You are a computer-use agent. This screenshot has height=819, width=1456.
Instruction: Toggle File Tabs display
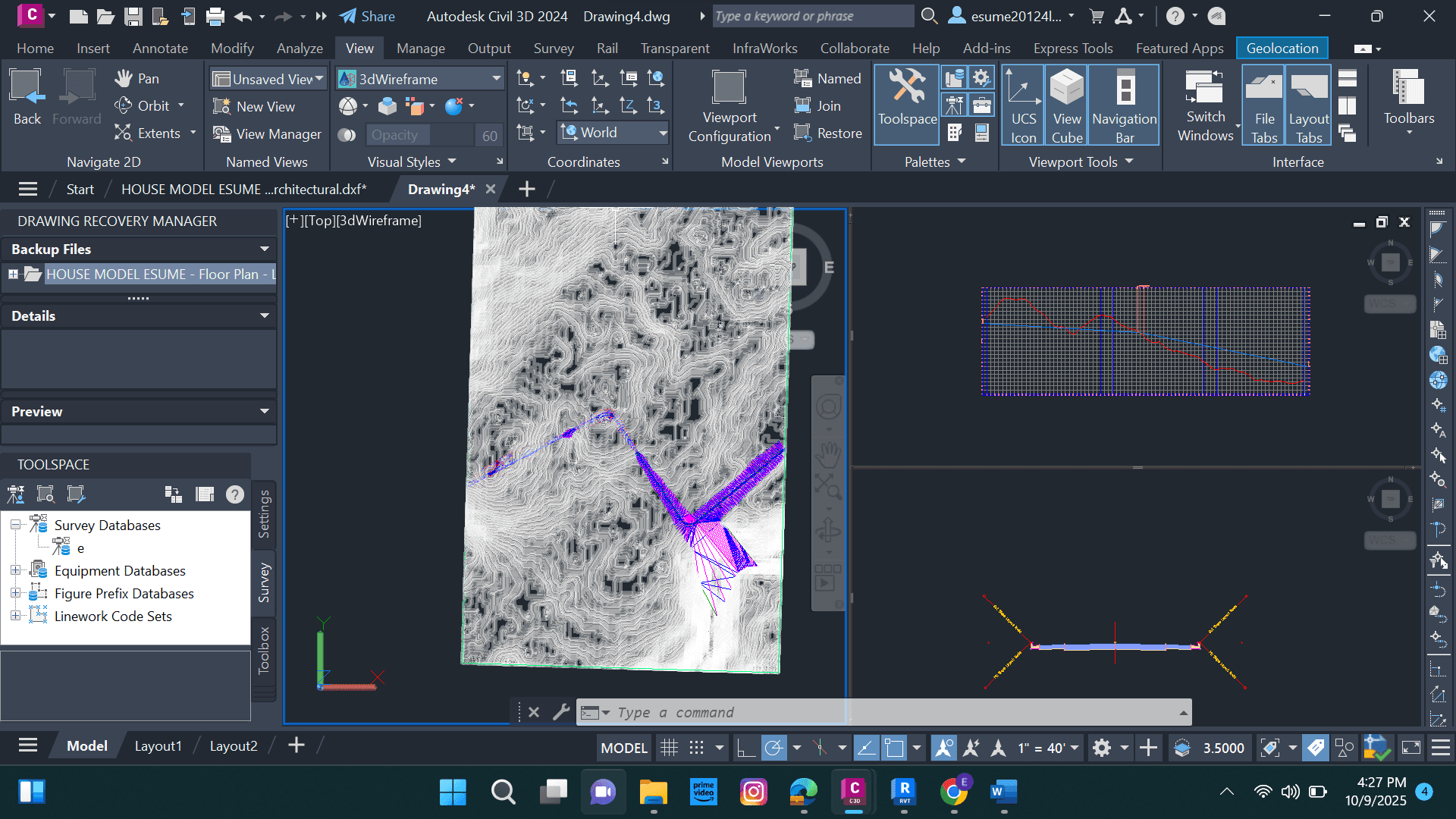1264,105
